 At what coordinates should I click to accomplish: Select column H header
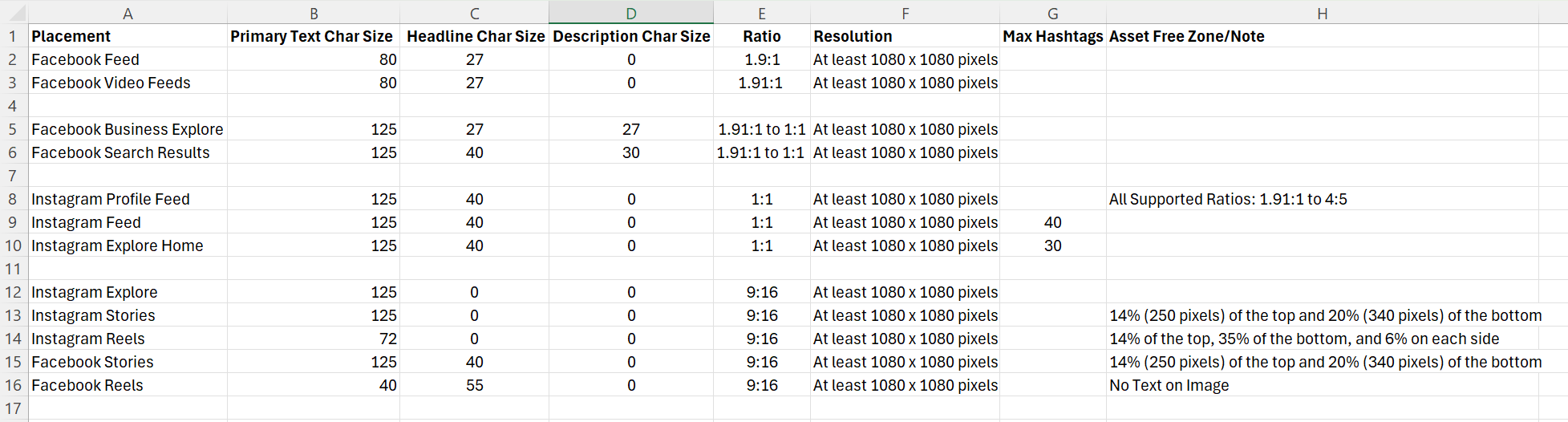1322,13
